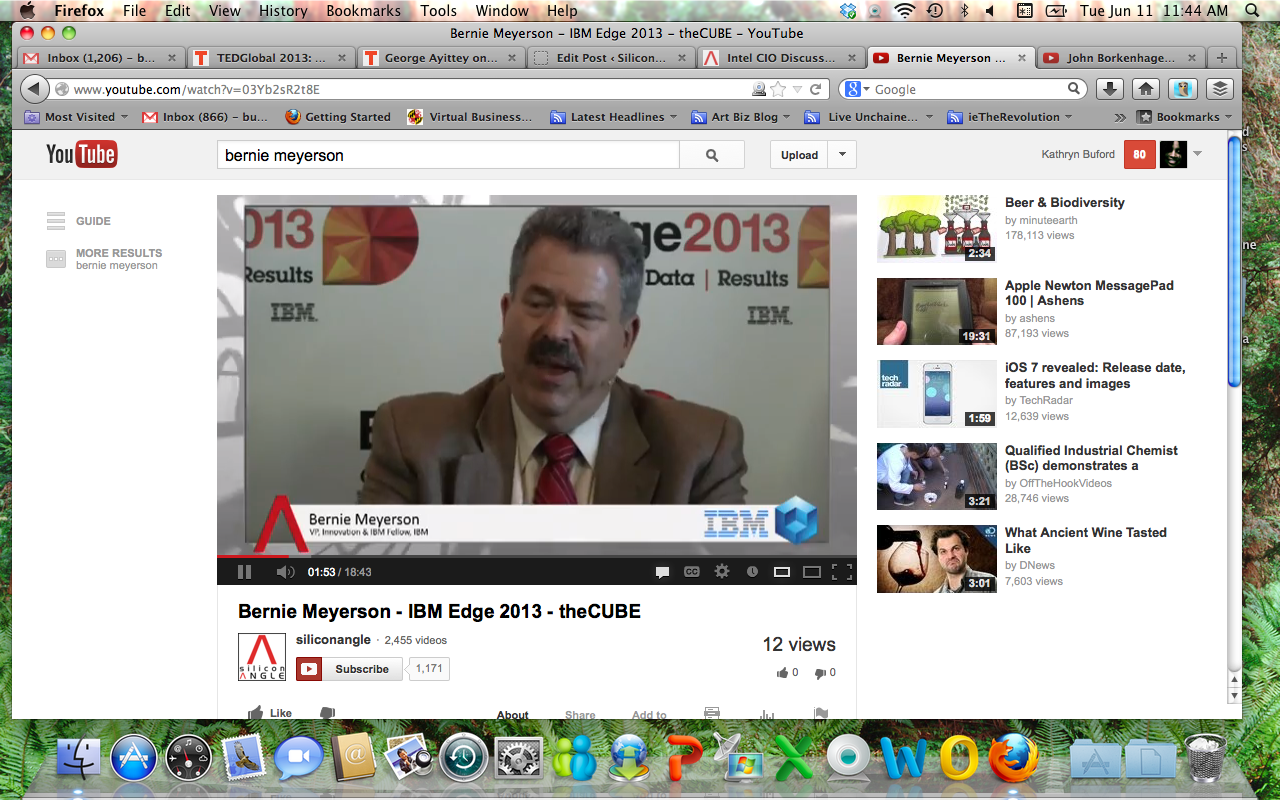Open the Wi-Fi status menu
The width and height of the screenshot is (1280, 800).
905,11
